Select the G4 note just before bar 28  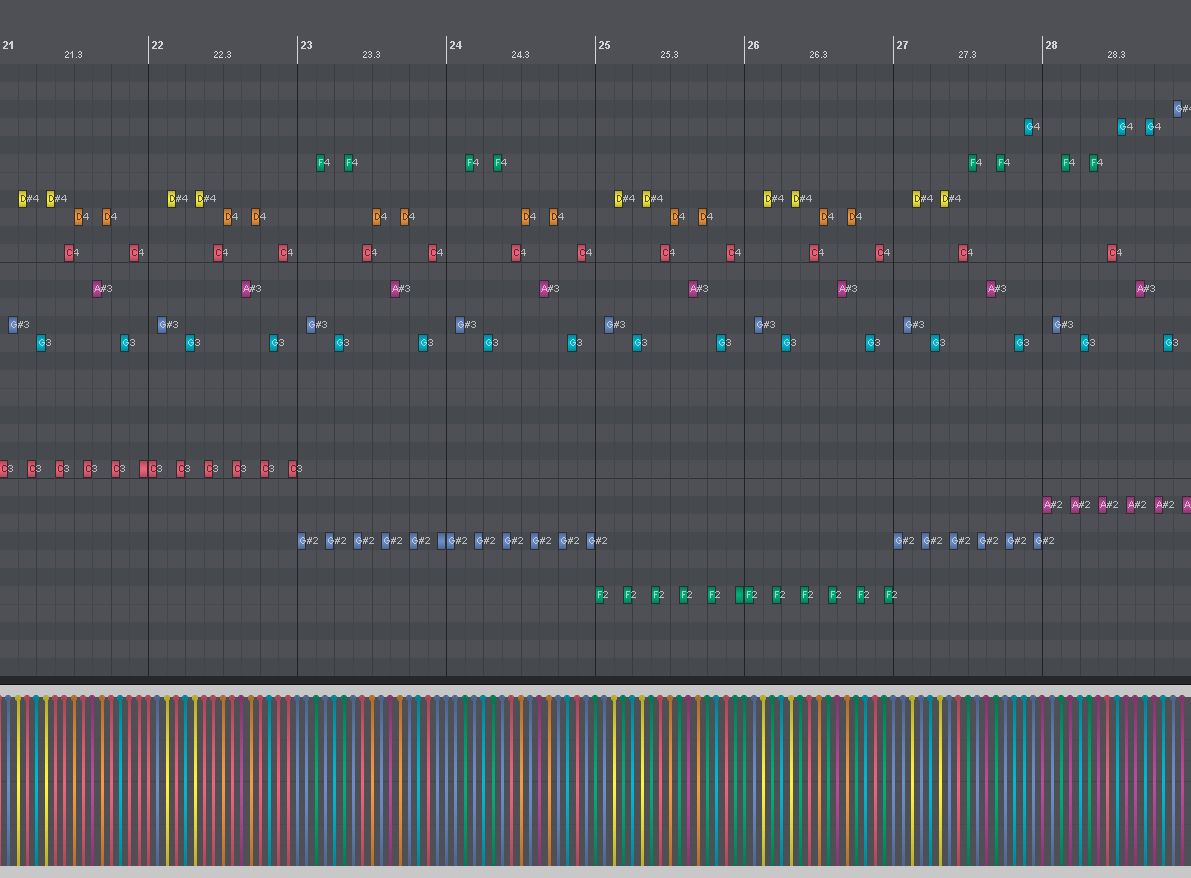pos(1029,126)
